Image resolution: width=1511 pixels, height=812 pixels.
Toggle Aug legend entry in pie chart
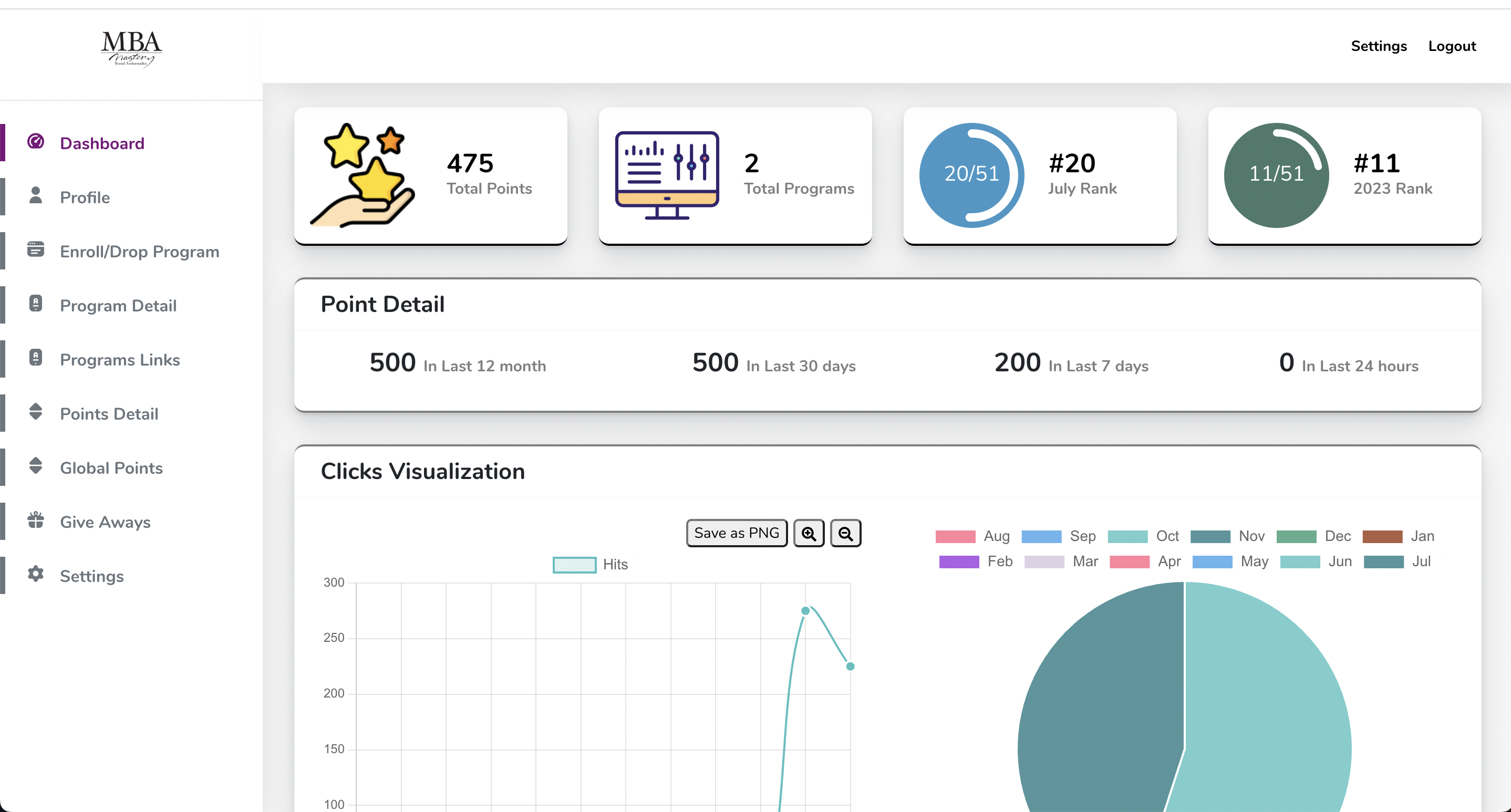pos(972,536)
